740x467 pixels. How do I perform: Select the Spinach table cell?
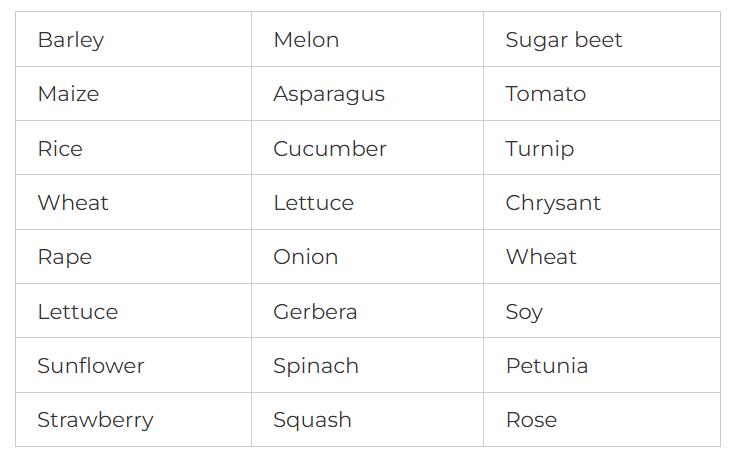[x=316, y=366]
